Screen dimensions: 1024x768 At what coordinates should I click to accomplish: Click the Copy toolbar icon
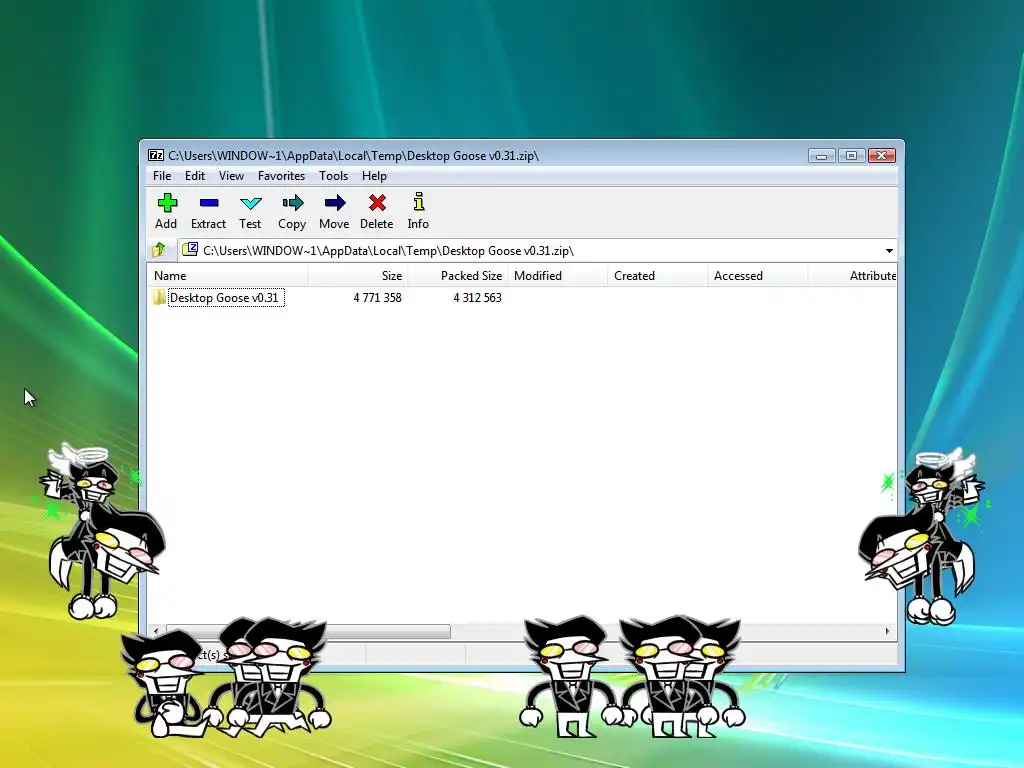click(293, 203)
